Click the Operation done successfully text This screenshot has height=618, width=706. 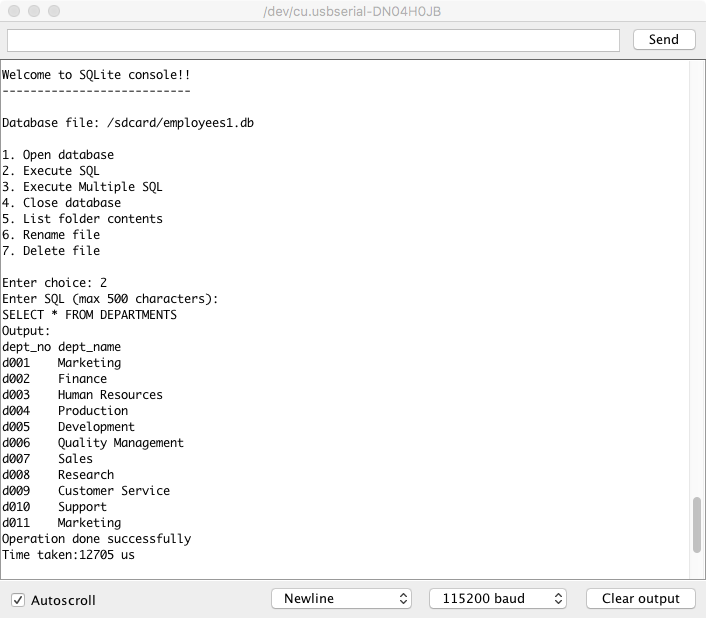coord(96,539)
